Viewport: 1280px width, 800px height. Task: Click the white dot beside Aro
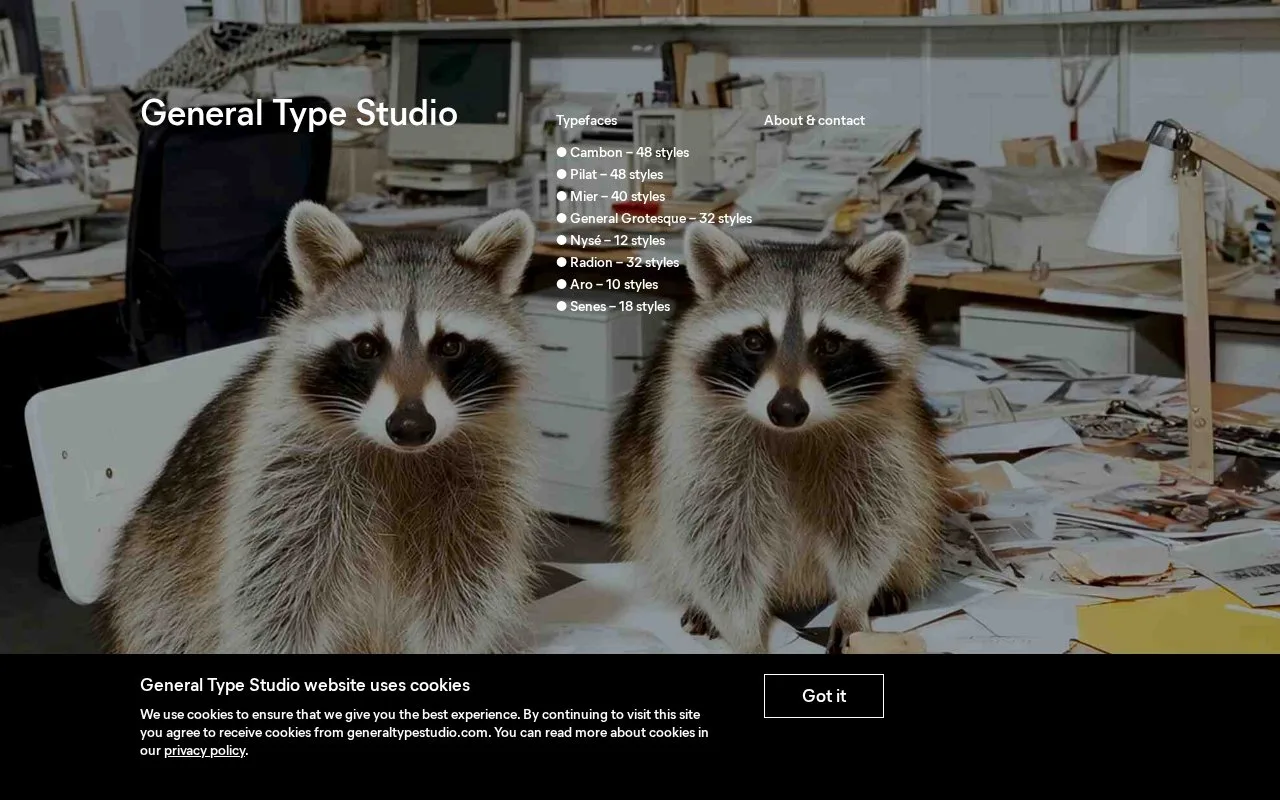[562, 284]
